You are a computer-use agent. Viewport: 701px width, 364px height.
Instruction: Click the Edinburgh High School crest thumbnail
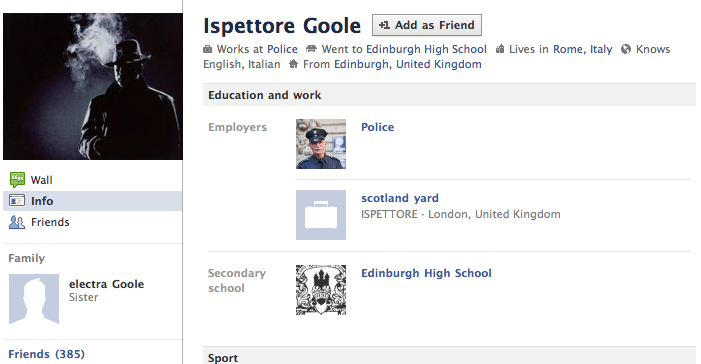321,290
